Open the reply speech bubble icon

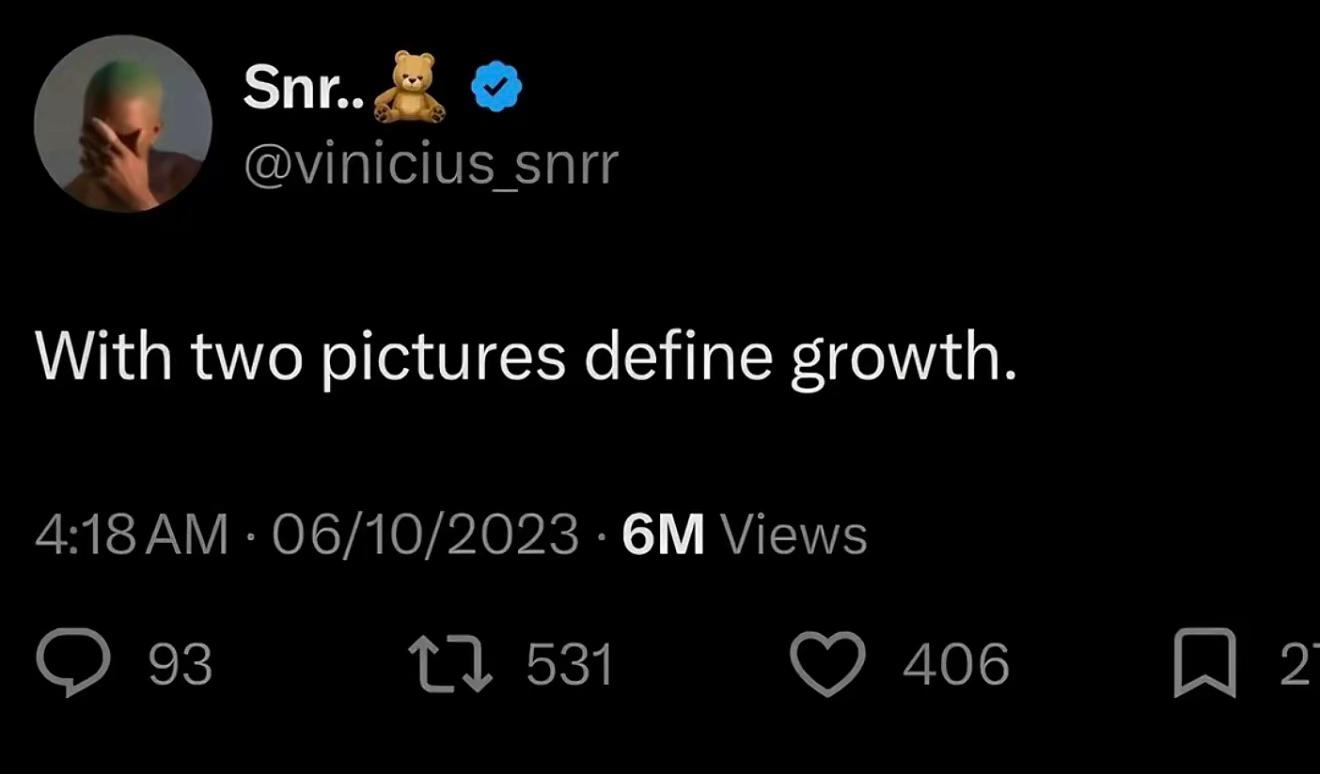[x=73, y=664]
